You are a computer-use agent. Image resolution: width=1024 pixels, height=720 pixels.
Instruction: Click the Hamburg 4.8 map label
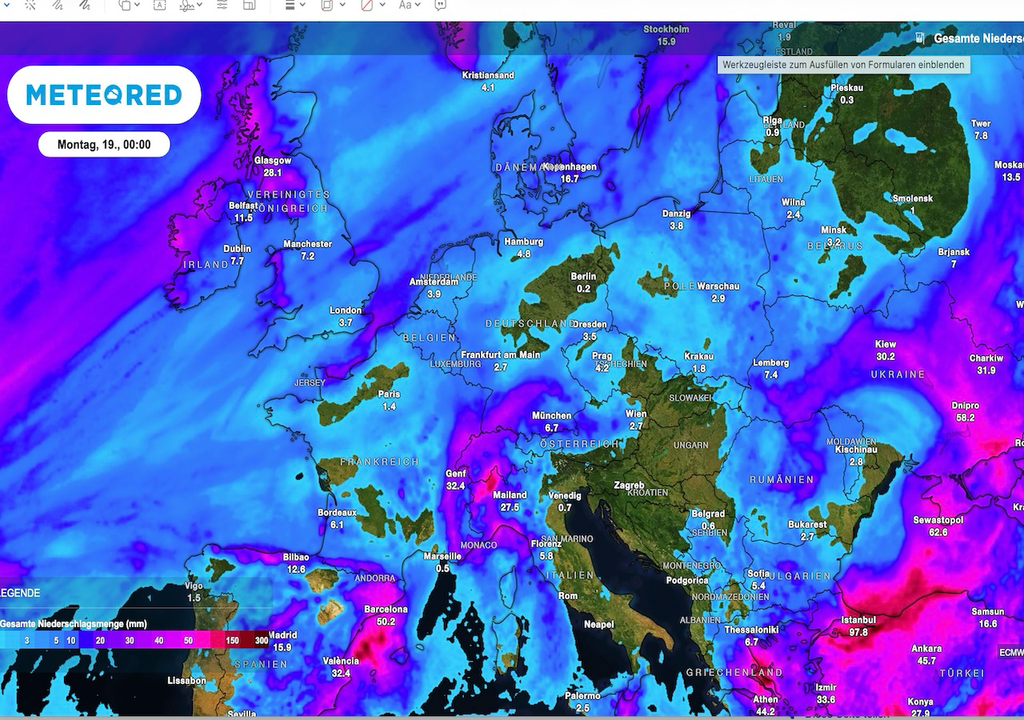tap(524, 248)
